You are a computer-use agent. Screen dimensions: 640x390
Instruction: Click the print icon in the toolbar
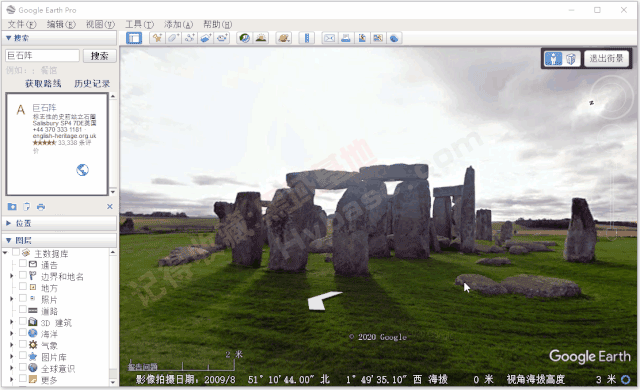pos(346,38)
